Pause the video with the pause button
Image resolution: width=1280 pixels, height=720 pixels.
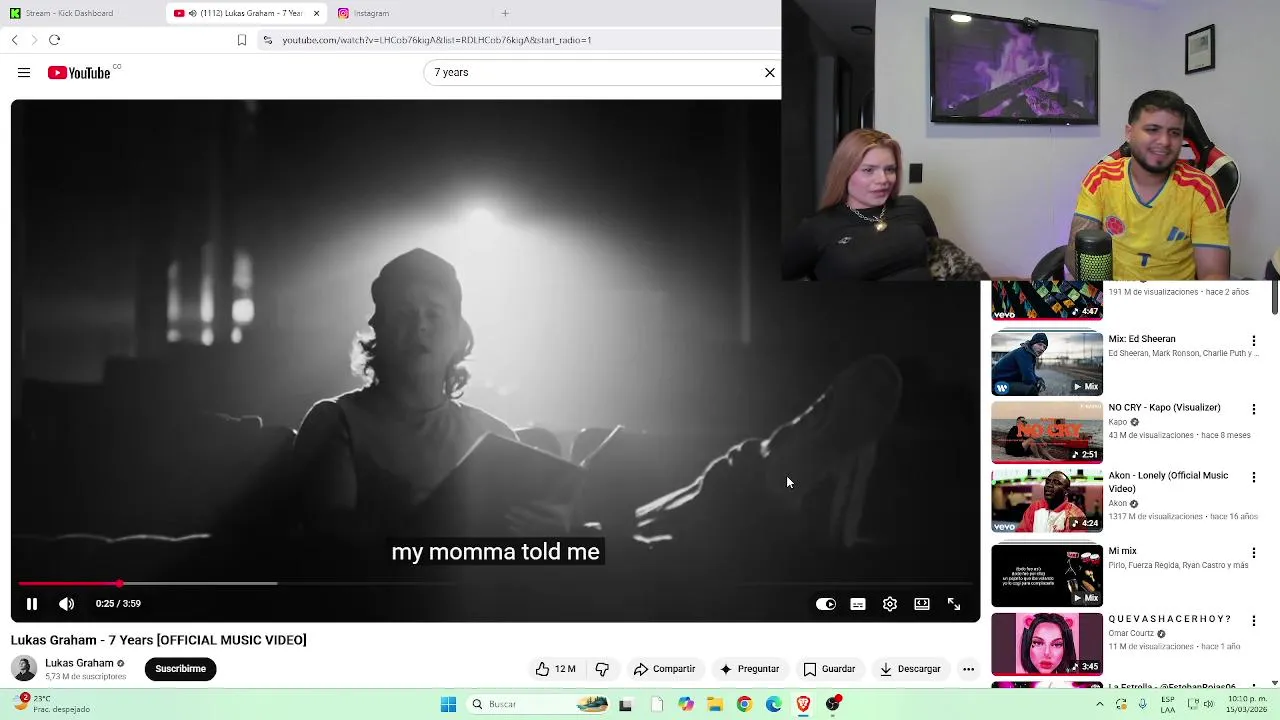click(32, 604)
